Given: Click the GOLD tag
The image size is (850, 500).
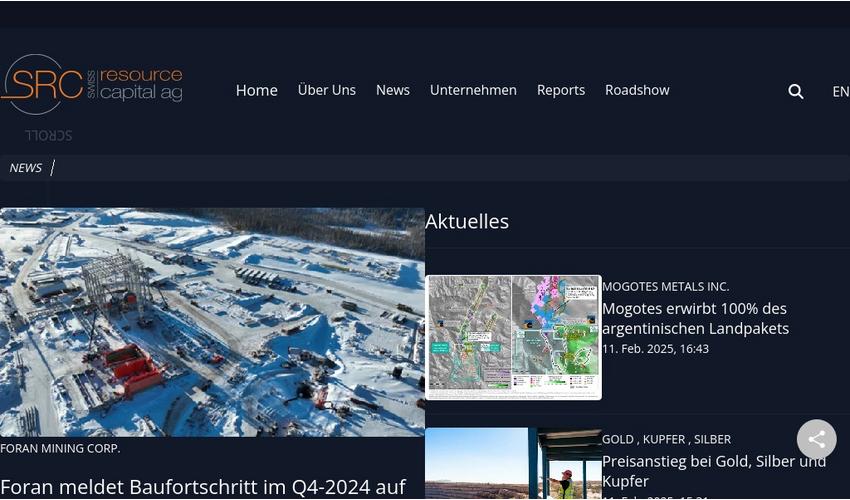Looking at the screenshot, I should 616,439.
